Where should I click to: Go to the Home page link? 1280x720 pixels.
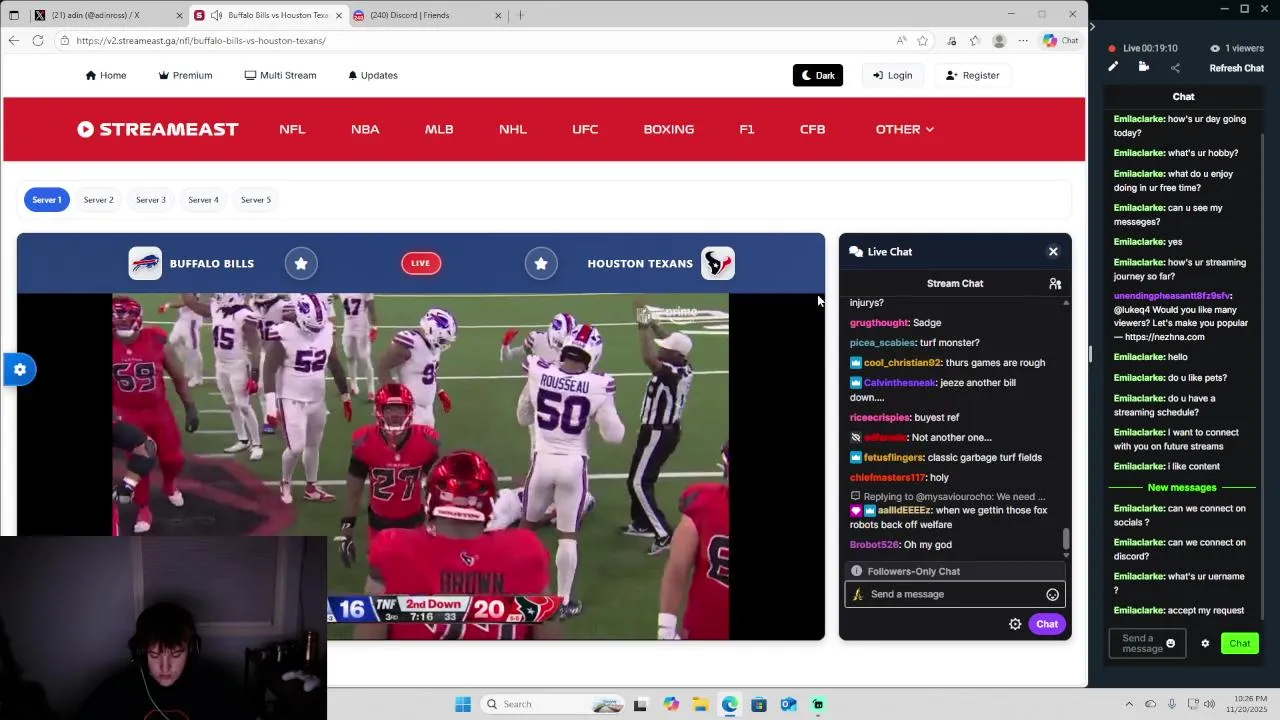tap(106, 75)
